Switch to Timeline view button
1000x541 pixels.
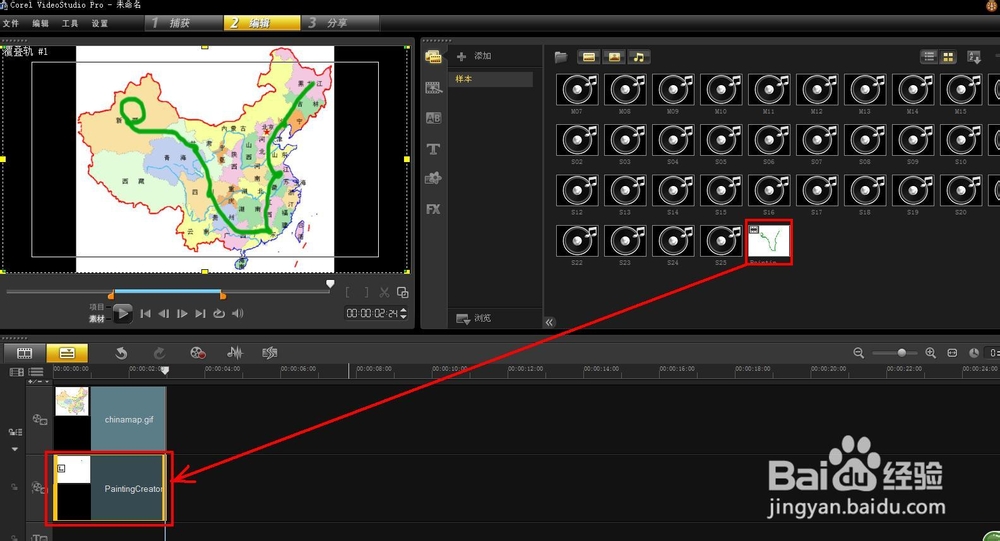tap(67, 353)
